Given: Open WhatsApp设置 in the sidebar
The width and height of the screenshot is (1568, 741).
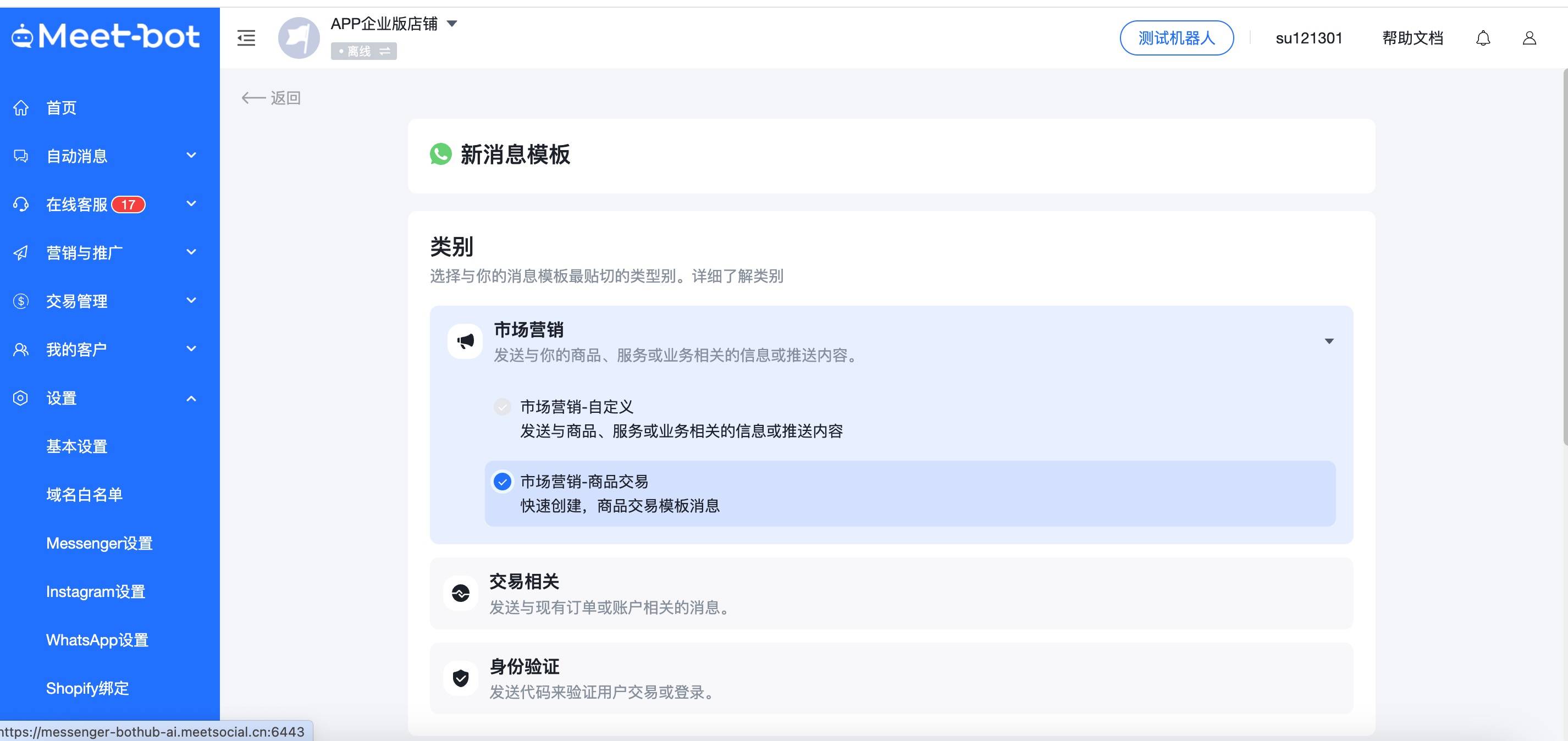Looking at the screenshot, I should (97, 640).
